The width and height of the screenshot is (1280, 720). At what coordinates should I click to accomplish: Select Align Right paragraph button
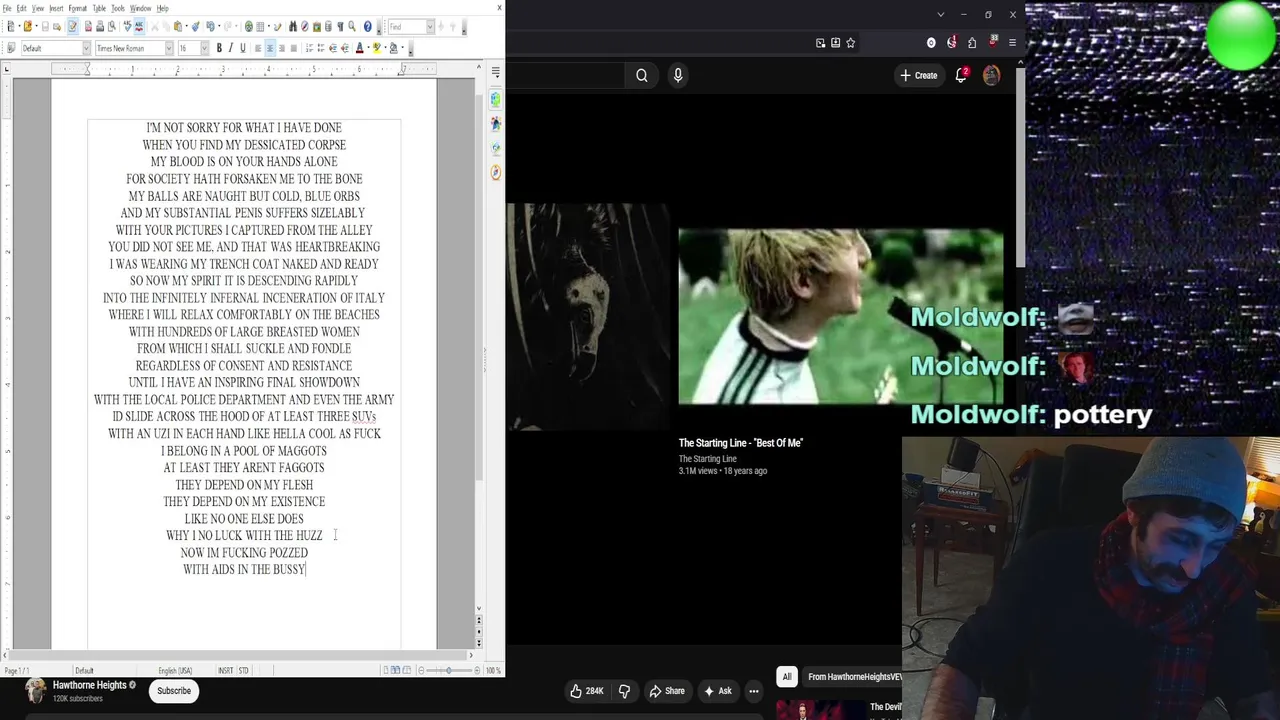(282, 48)
